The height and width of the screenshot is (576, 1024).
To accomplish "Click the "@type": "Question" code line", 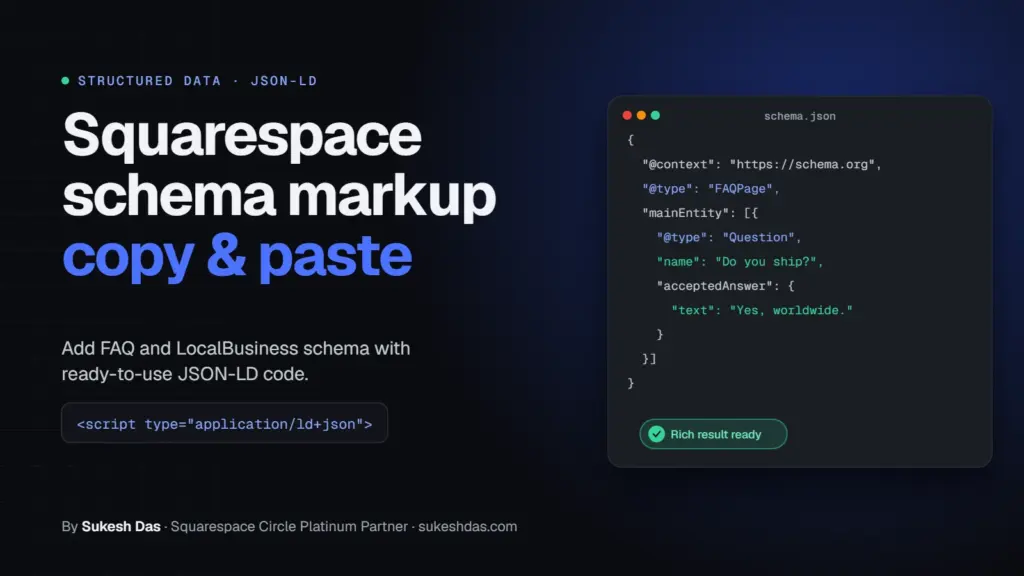I will (729, 238).
